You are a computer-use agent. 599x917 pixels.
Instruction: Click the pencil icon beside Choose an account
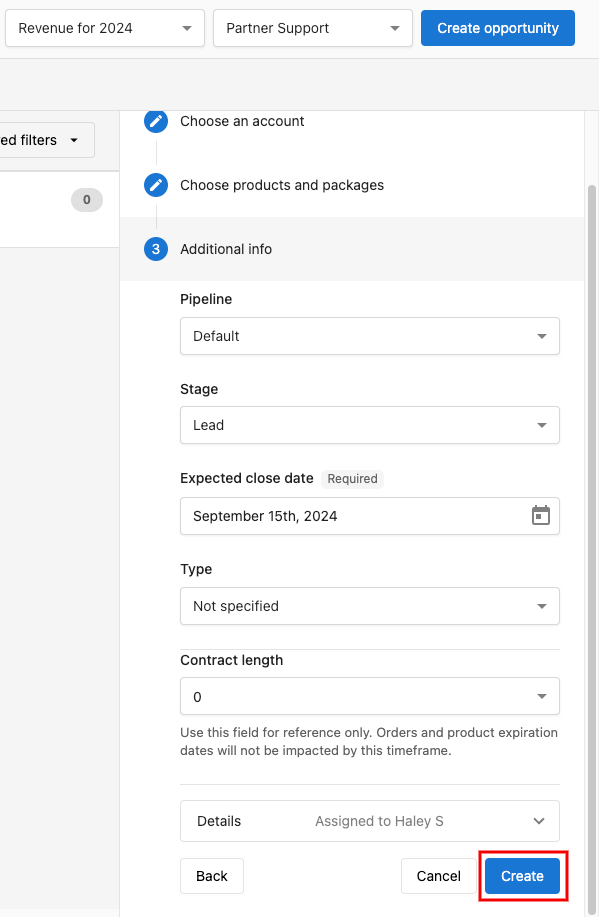156,121
